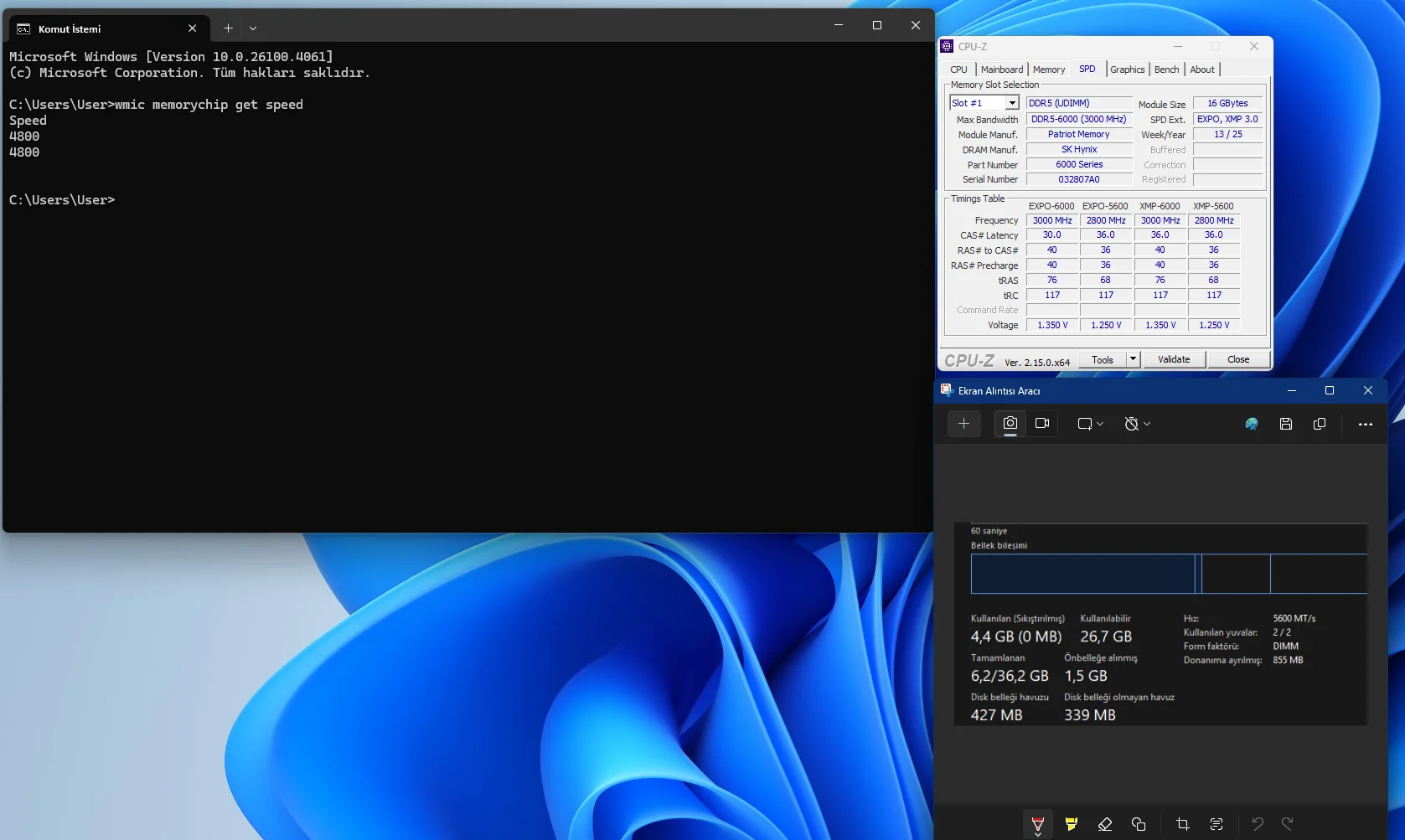Switch to video recording mode
The width and height of the screenshot is (1405, 840).
(1042, 424)
